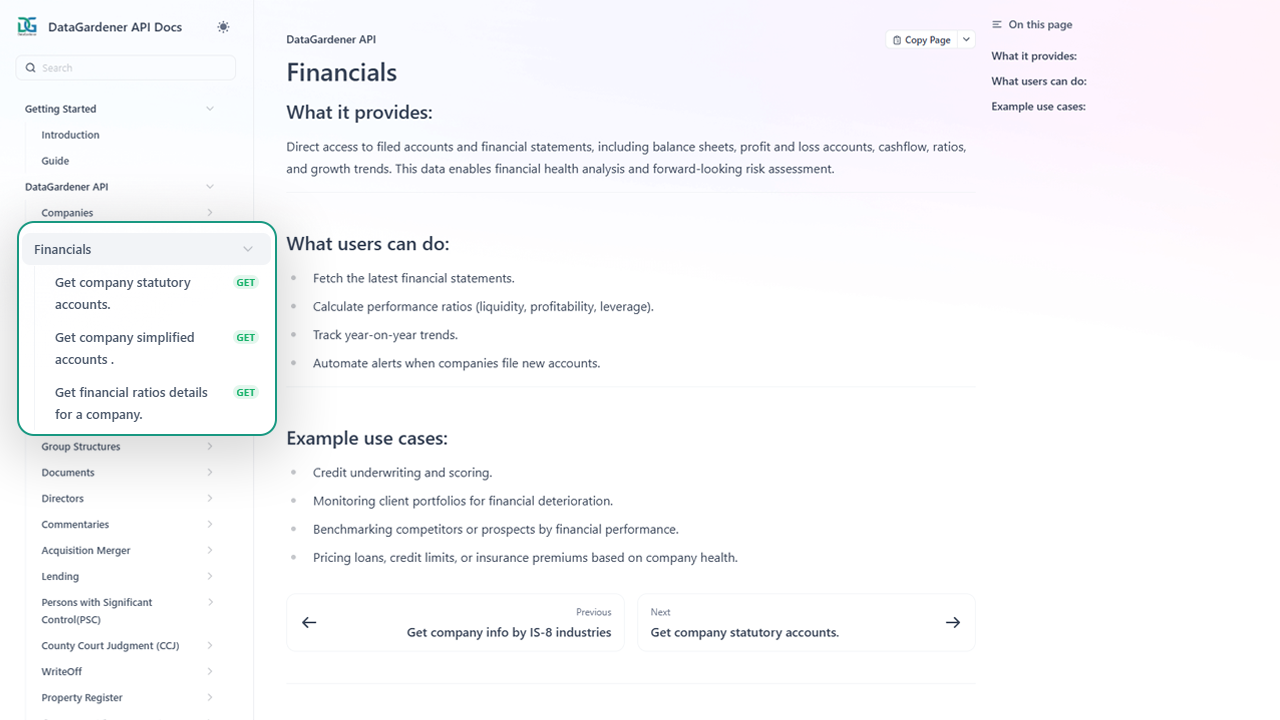
Task: Collapse the Getting Started section chevron
Action: pyautogui.click(x=210, y=109)
